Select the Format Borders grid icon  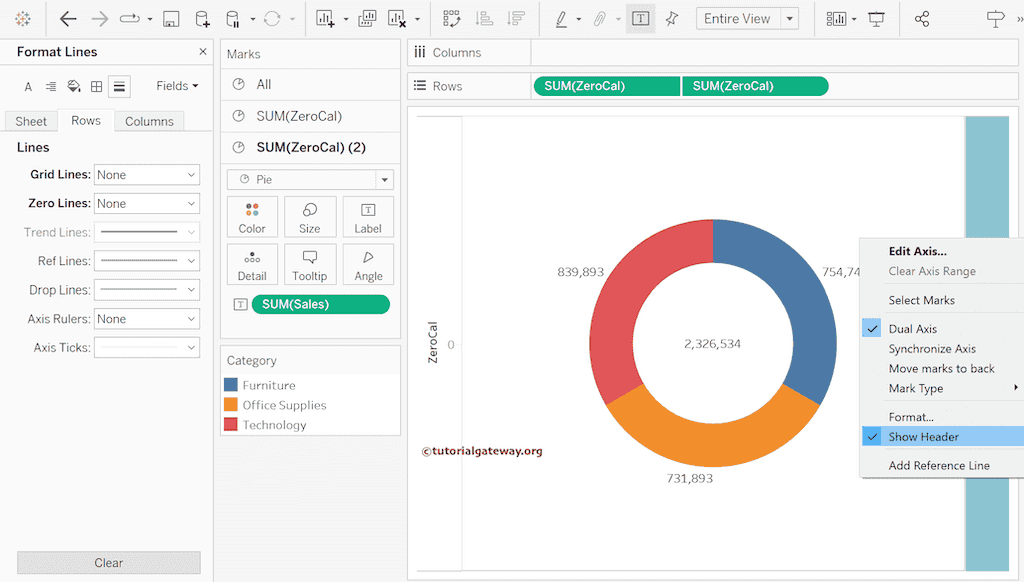pos(96,87)
